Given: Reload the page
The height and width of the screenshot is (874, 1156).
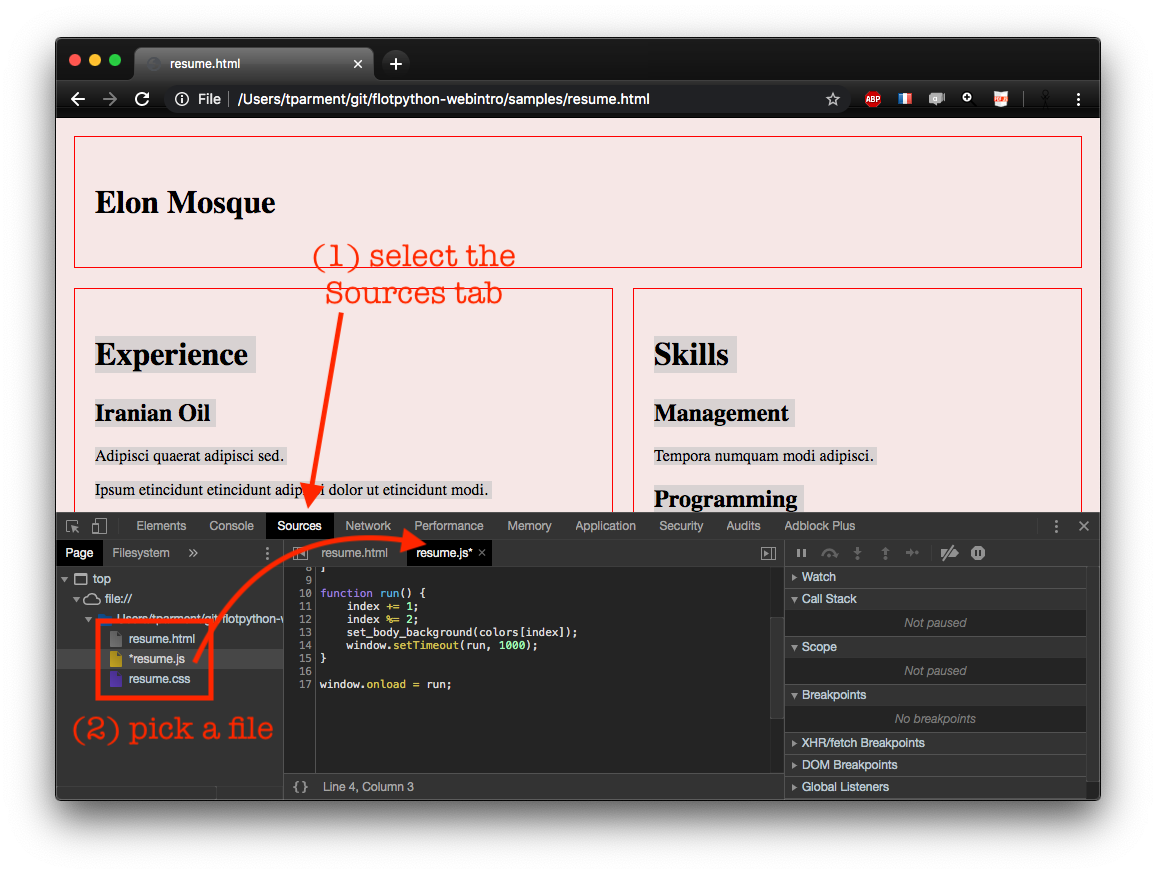Looking at the screenshot, I should click(142, 99).
